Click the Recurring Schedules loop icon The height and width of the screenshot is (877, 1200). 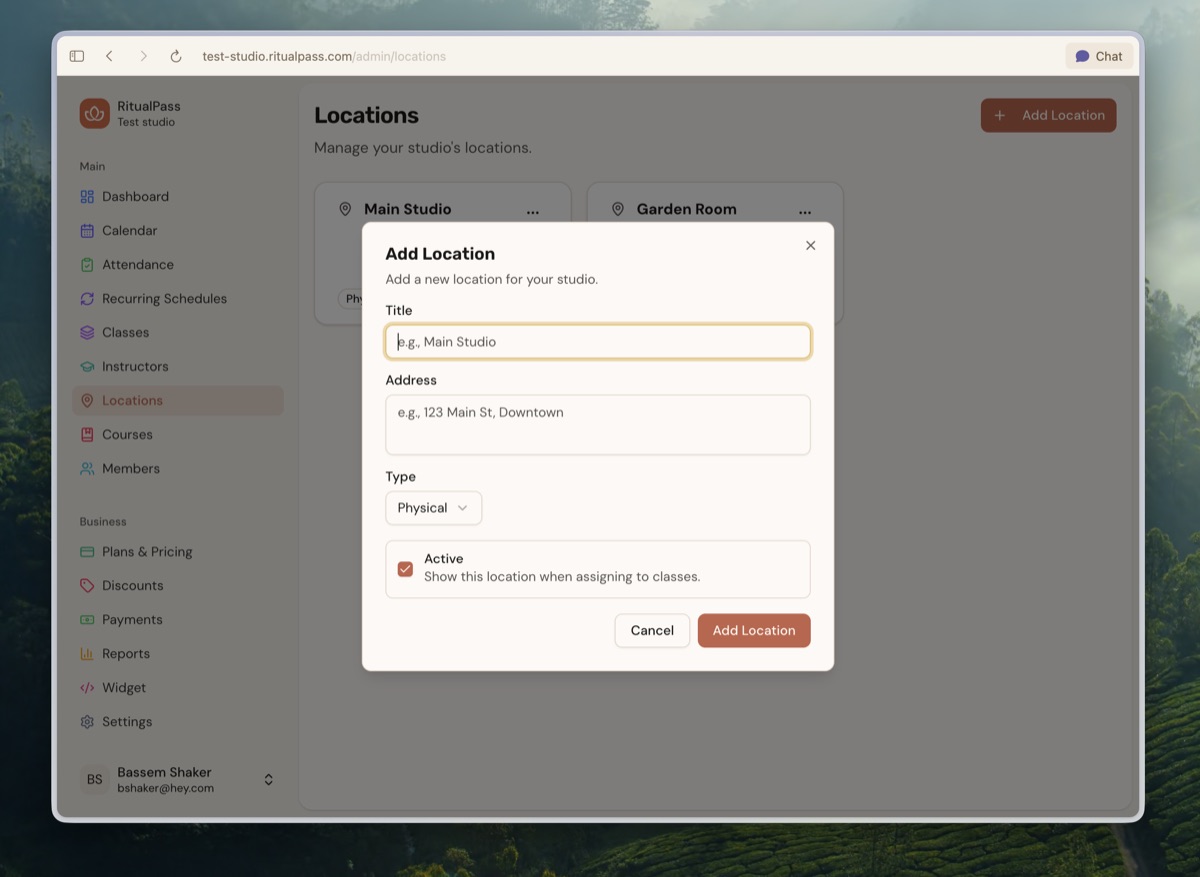click(87, 299)
